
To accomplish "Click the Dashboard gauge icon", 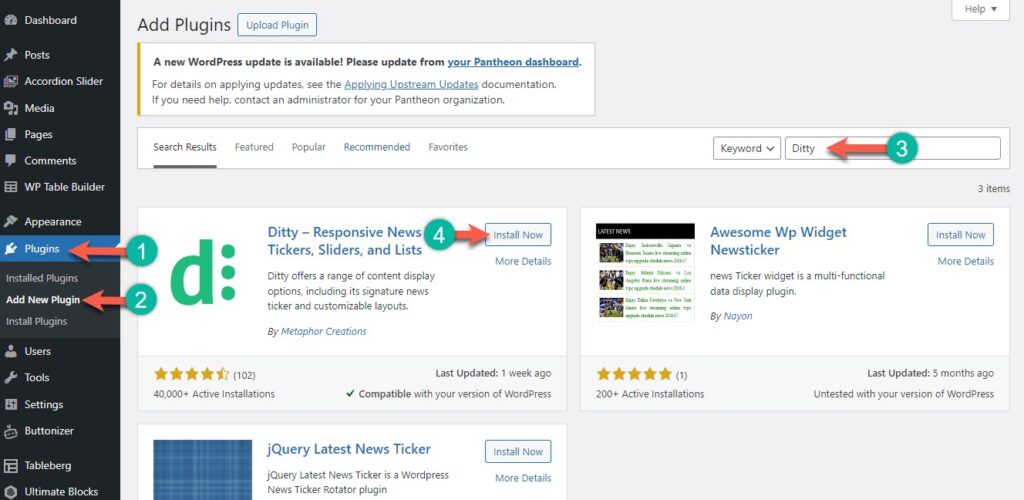I will (x=10, y=20).
